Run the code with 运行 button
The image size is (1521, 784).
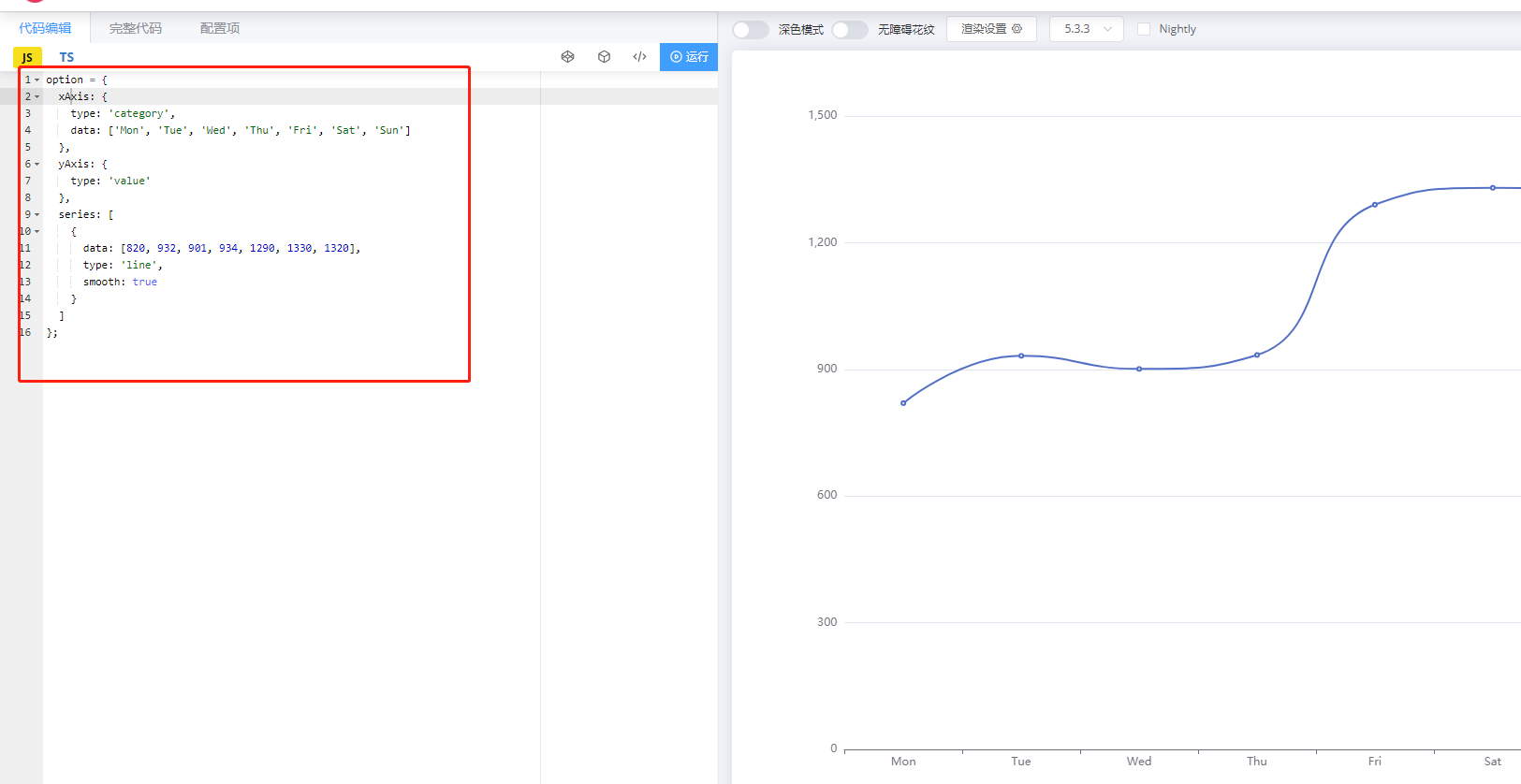689,57
